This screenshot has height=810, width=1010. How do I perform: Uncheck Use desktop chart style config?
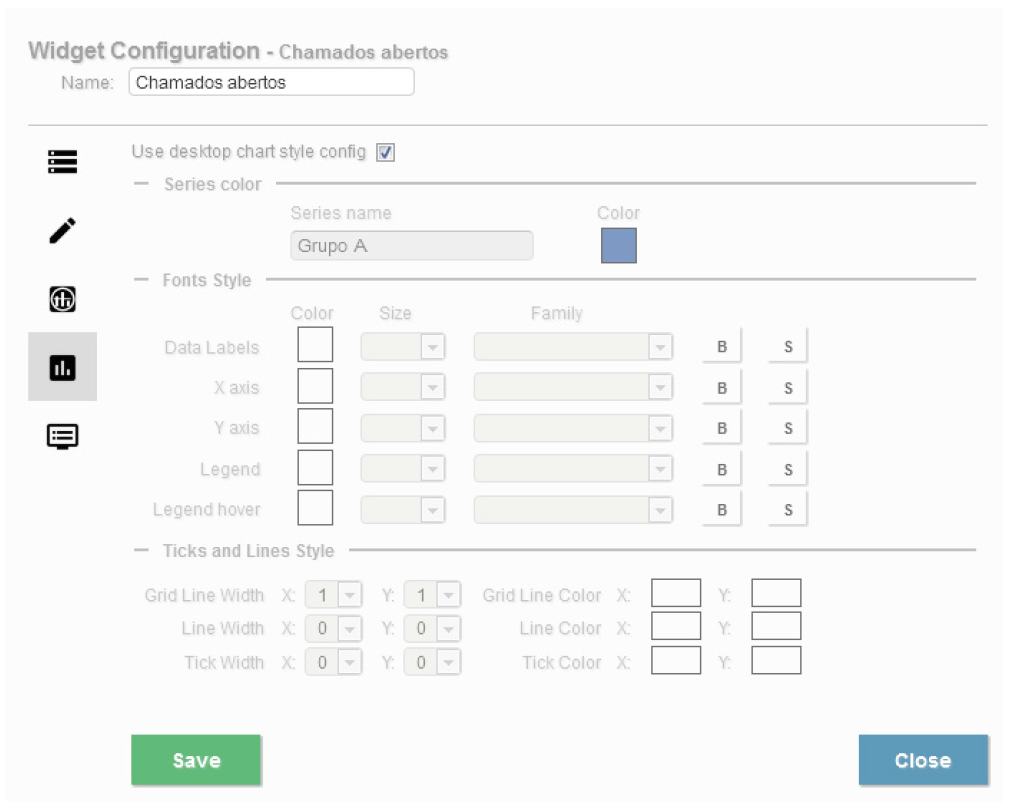tap(386, 153)
